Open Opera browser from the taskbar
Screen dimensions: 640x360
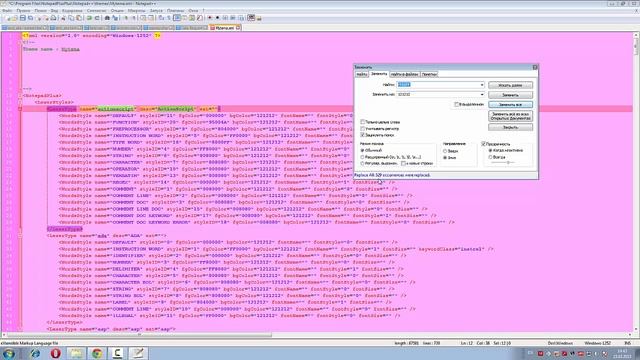tap(56, 353)
